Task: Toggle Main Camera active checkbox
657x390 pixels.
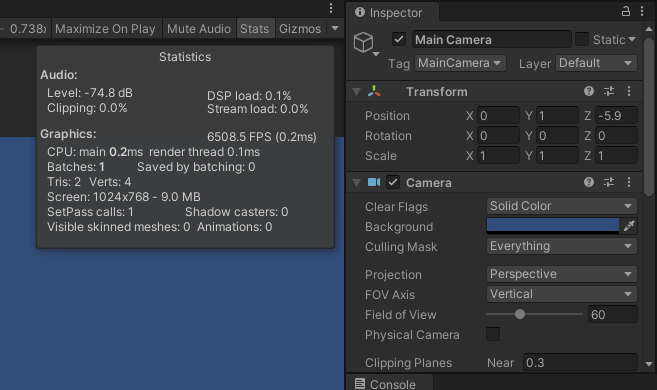Action: pos(399,39)
